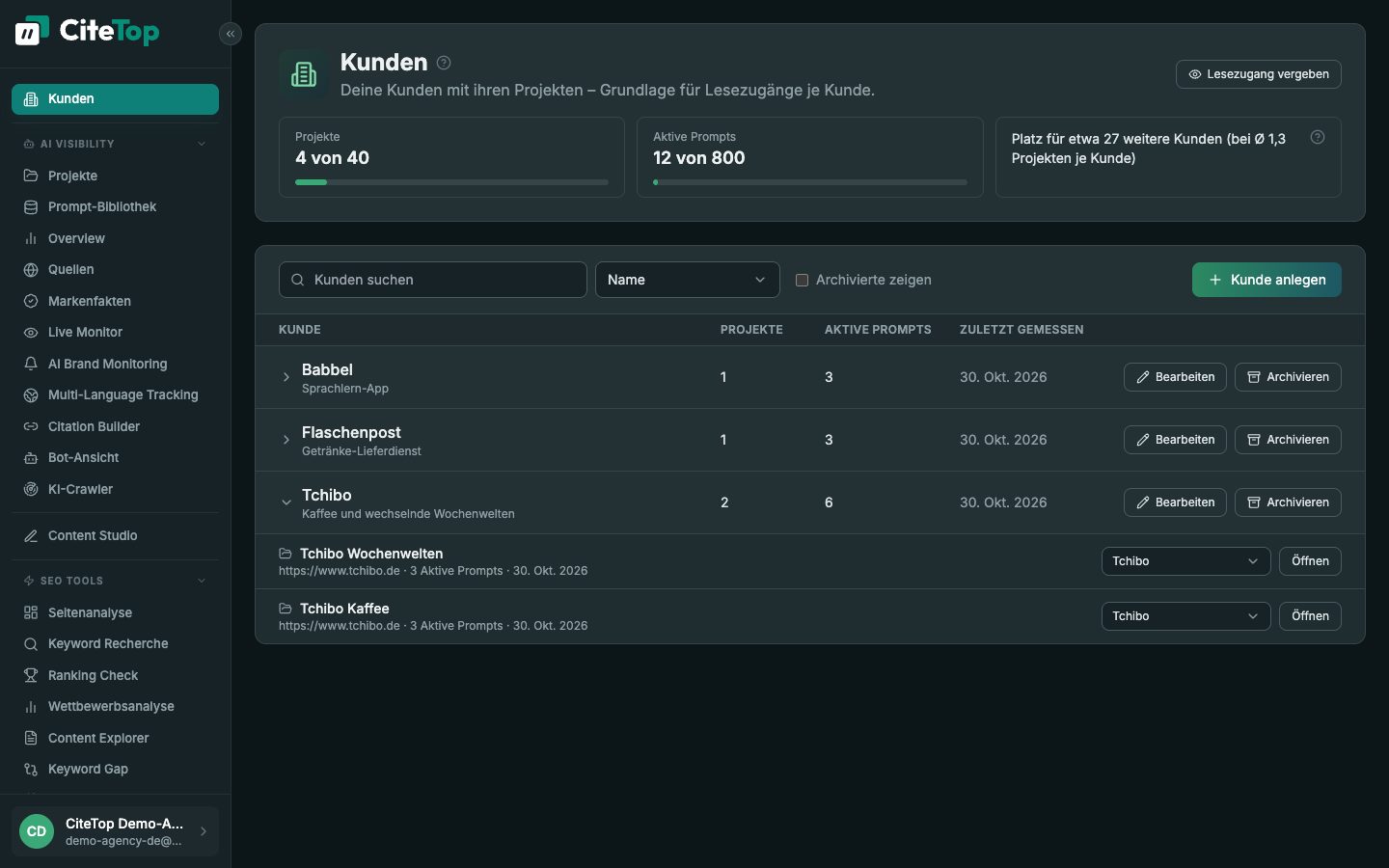The width and height of the screenshot is (1389, 868).
Task: Click the globe icon for Multi-Language Tracking
Action: pos(31,394)
